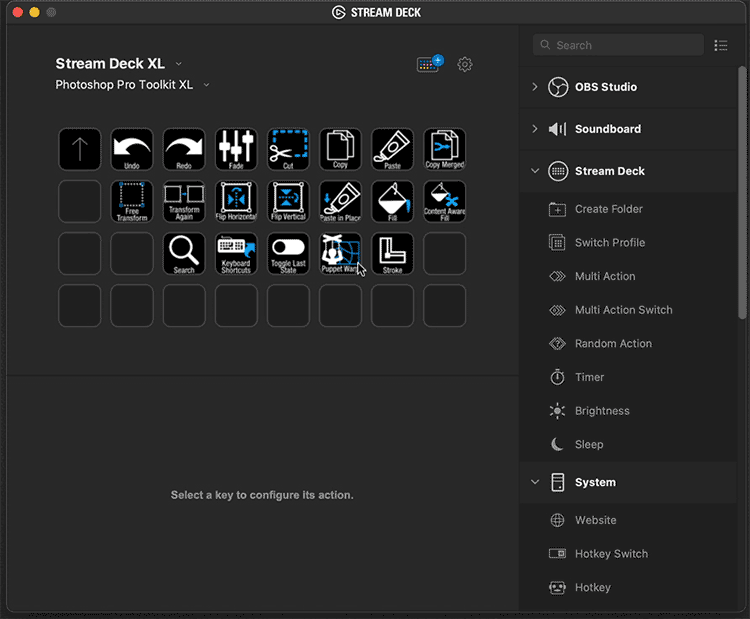Select the Free Transform key
Image resolution: width=750 pixels, height=619 pixels.
click(132, 201)
